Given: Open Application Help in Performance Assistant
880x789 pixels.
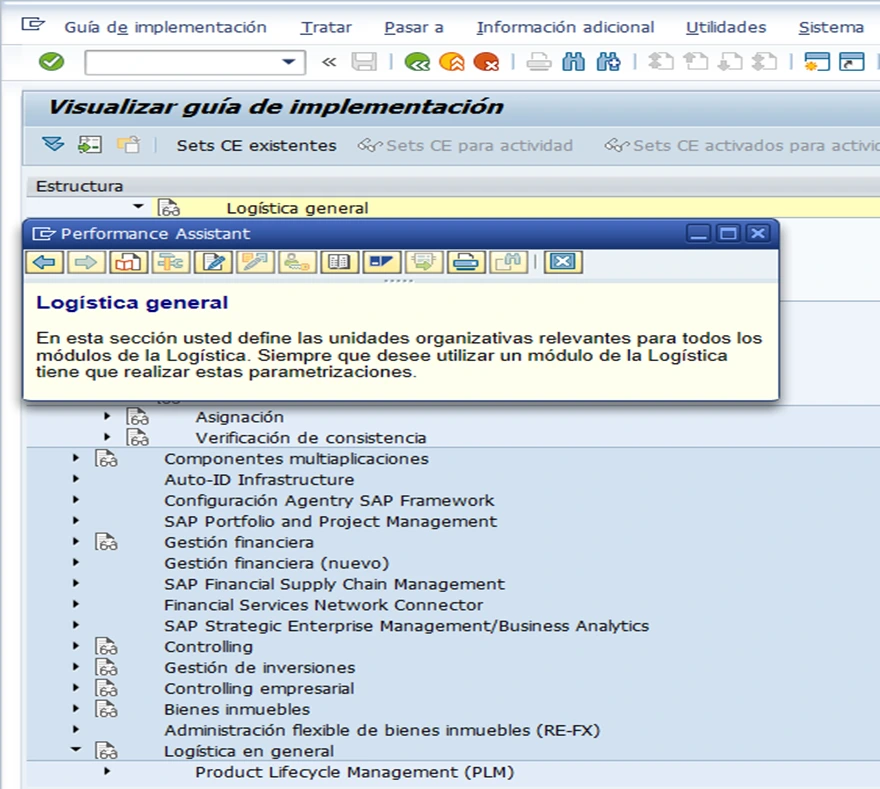Looking at the screenshot, I should [x=129, y=262].
